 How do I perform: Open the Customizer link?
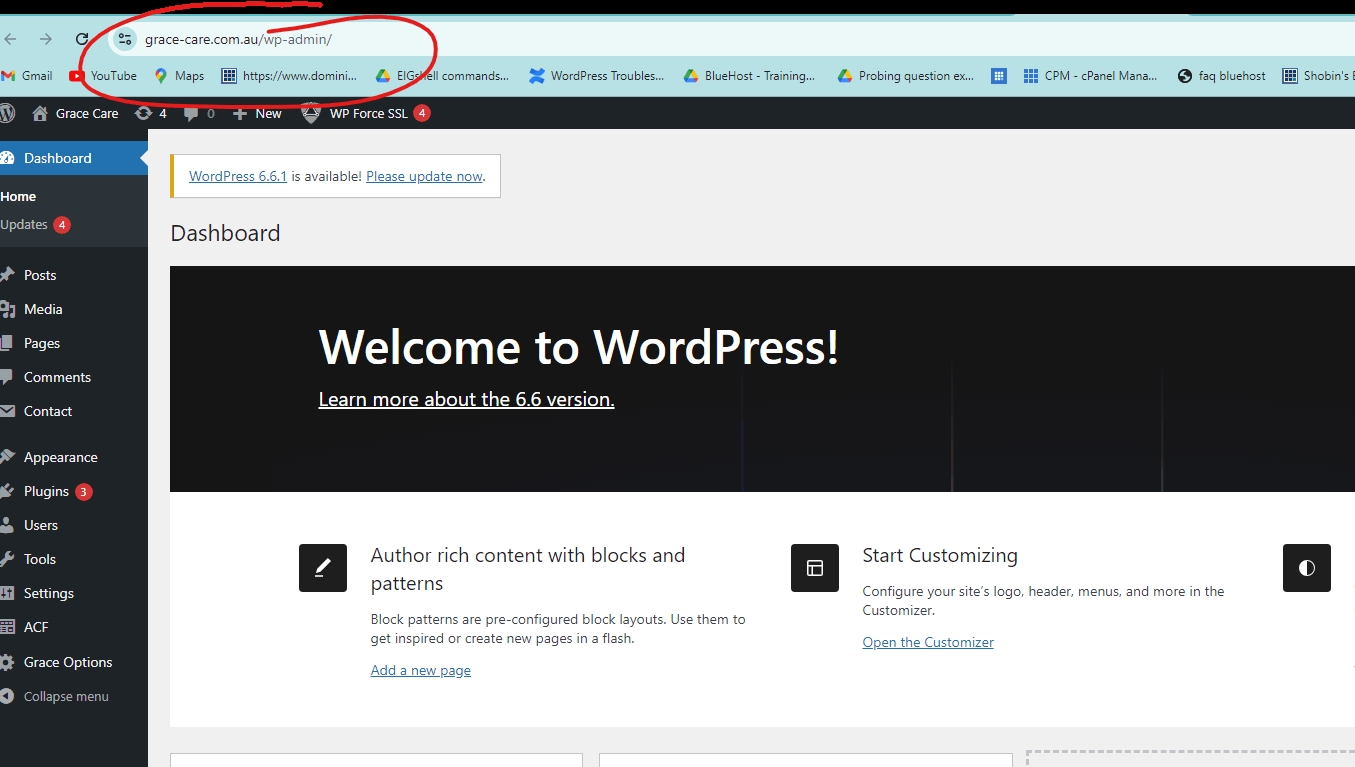pyautogui.click(x=928, y=642)
